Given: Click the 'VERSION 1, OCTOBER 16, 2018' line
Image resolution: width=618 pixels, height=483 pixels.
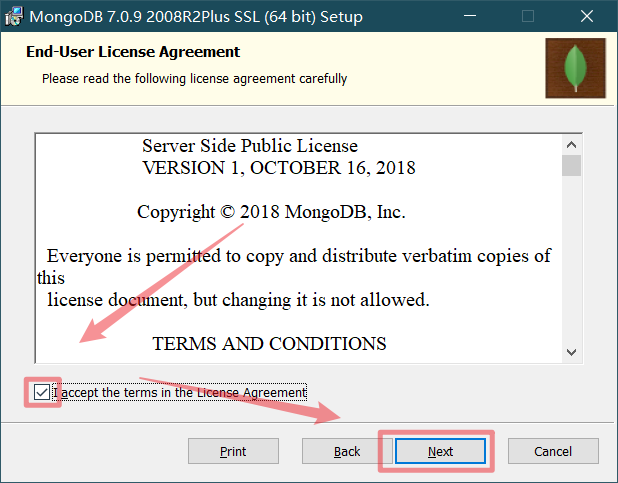Looking at the screenshot, I should click(279, 168).
